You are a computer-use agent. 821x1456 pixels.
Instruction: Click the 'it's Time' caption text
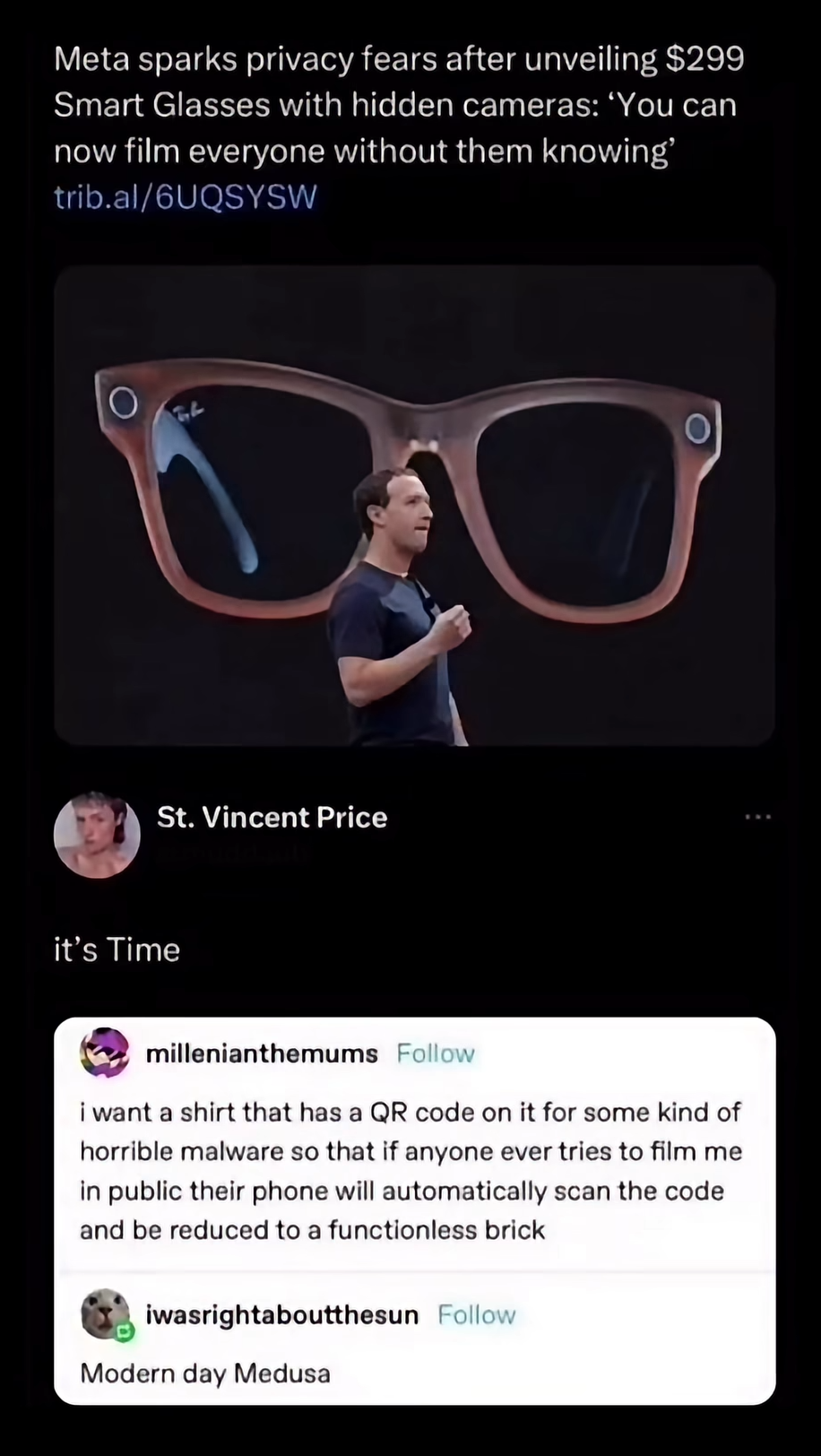point(117,949)
